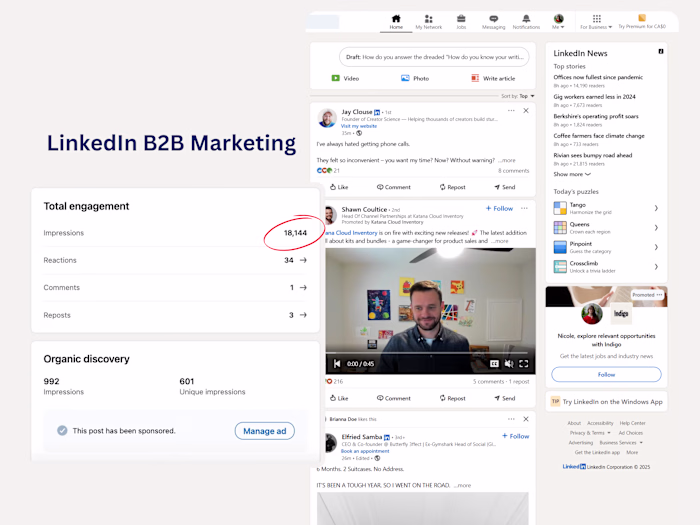Click chevron next to Crossclimb puzzle
Screen dimensions: 700x525
pyautogui.click(x=656, y=267)
